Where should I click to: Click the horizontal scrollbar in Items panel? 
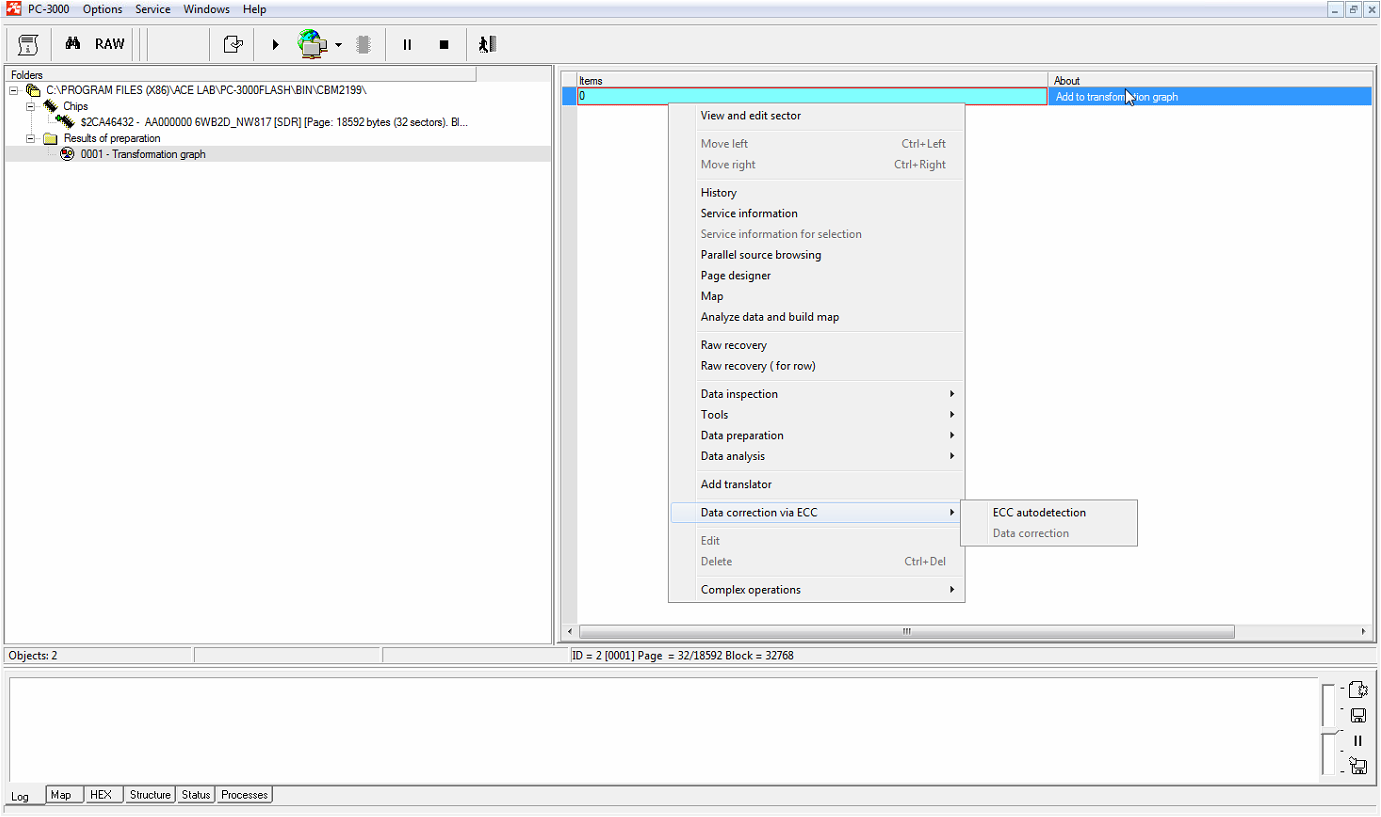click(906, 631)
